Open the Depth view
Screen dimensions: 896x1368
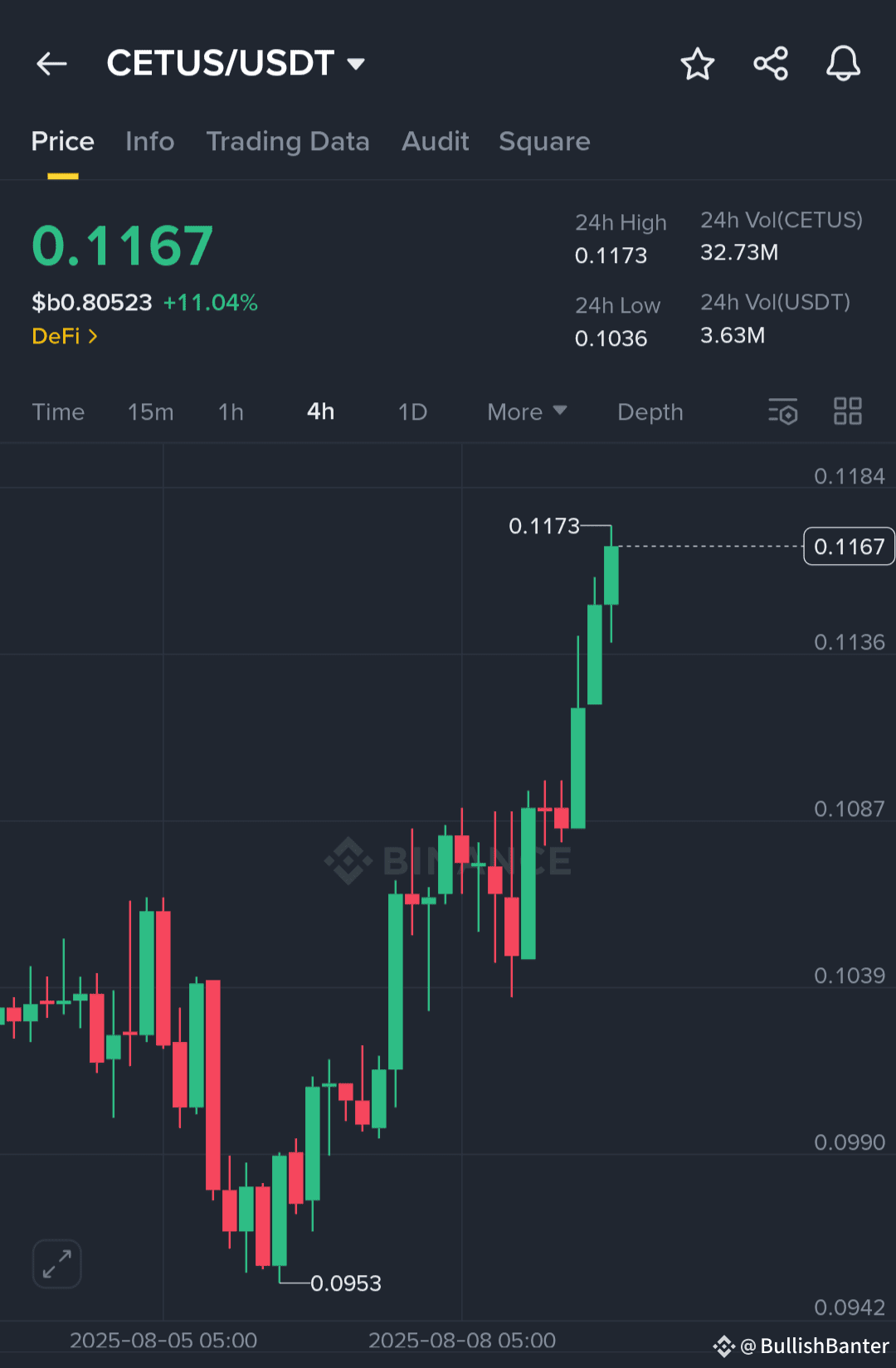[650, 411]
